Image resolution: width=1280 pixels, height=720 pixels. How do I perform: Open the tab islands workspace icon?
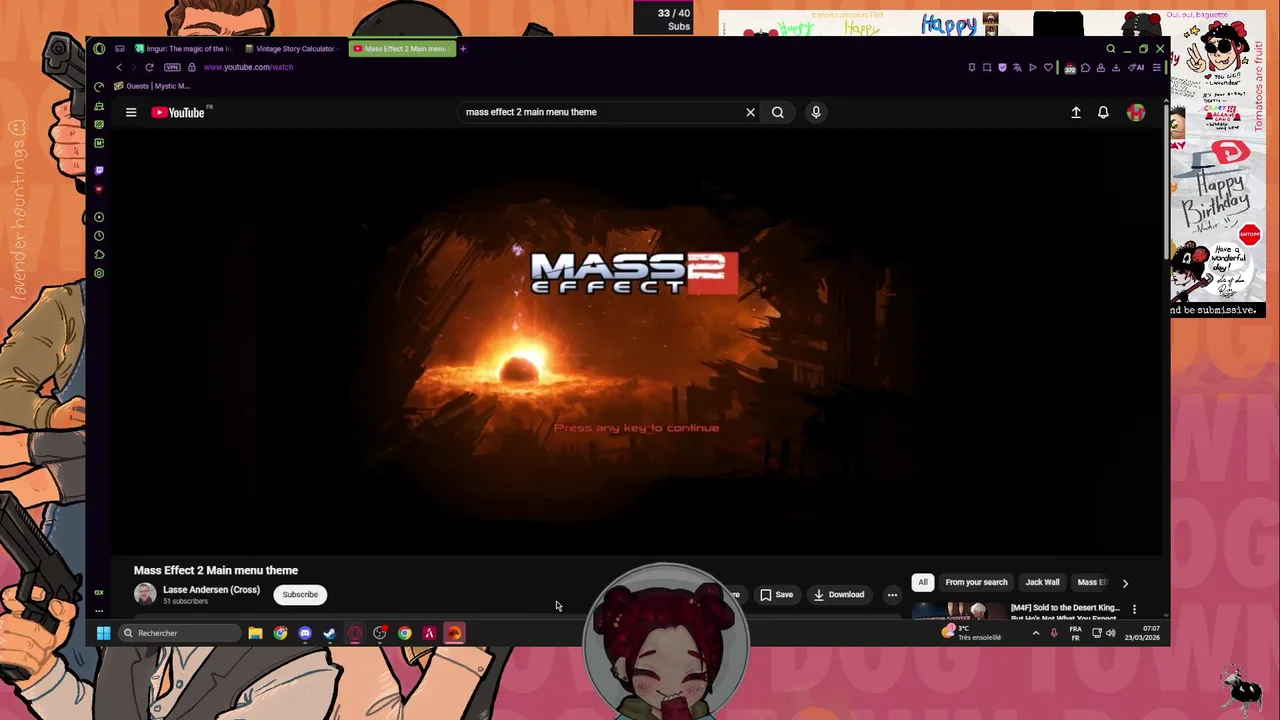(x=120, y=48)
